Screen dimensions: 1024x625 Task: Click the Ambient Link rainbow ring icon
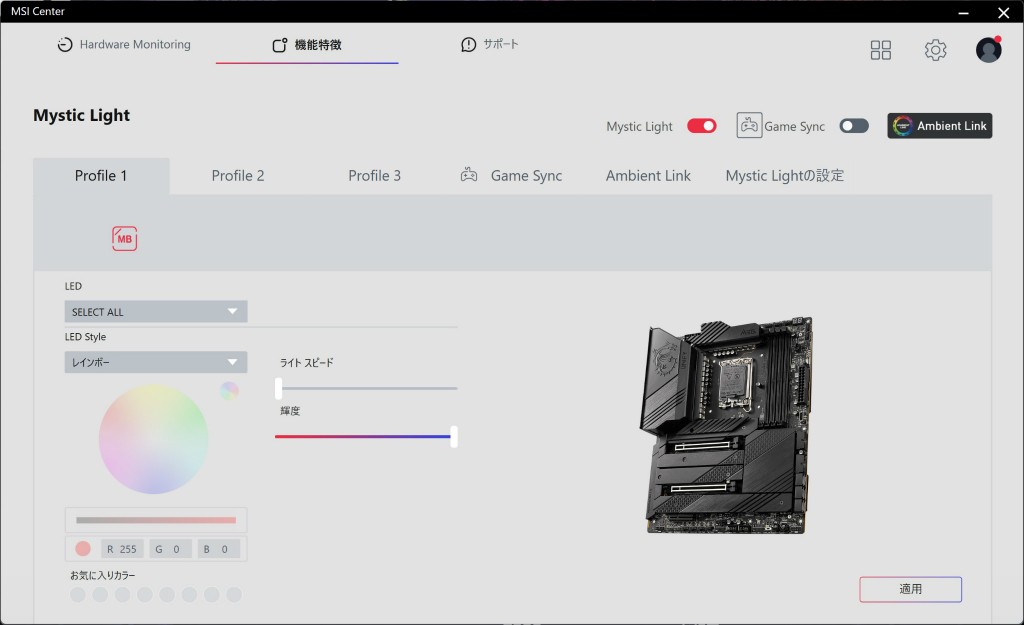pos(903,126)
